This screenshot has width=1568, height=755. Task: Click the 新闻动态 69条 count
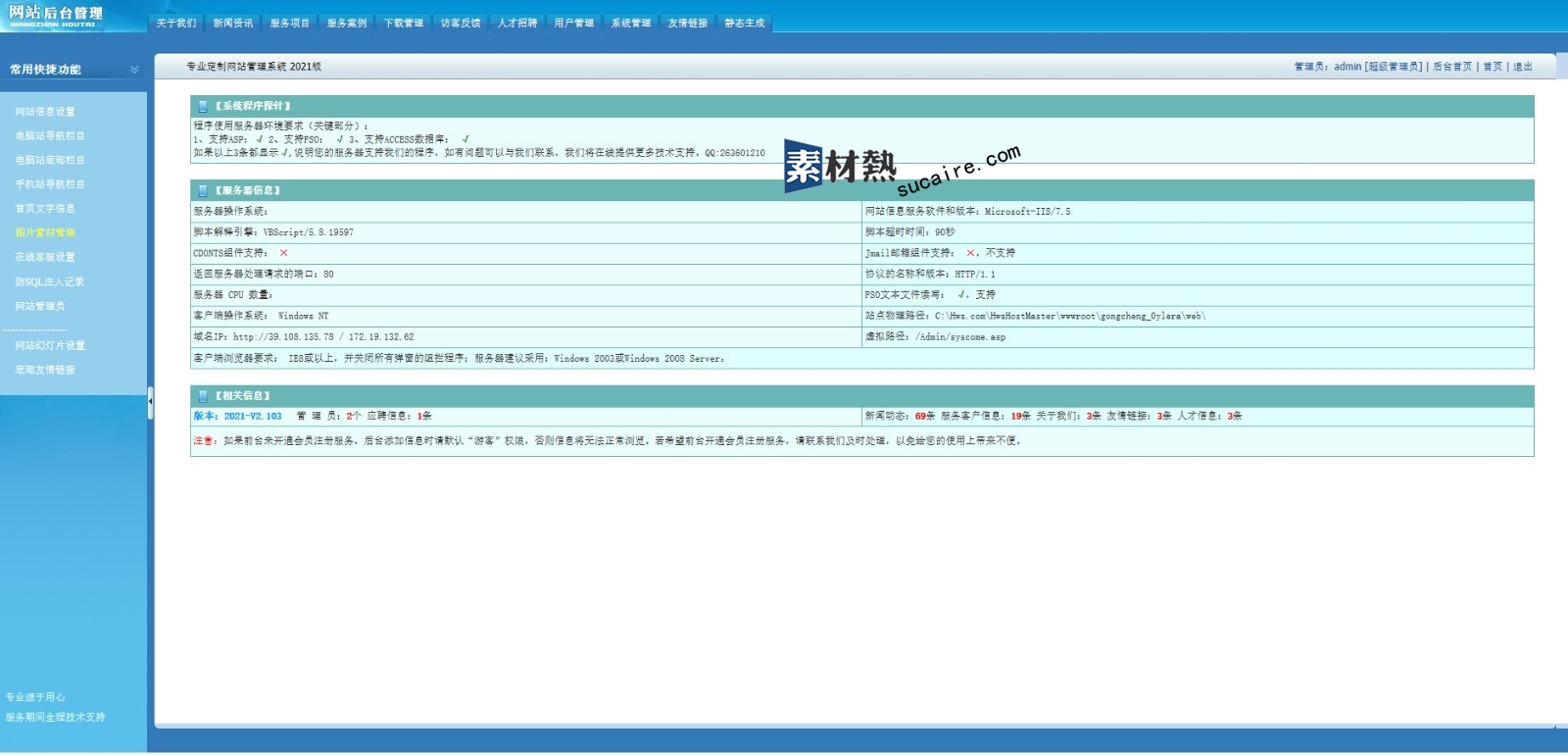click(900, 417)
